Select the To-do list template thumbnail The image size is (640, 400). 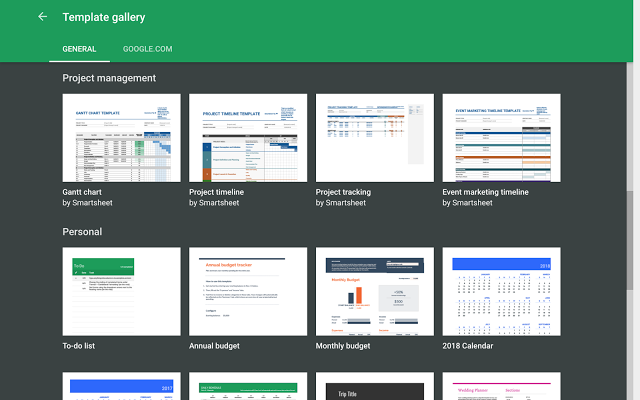(x=121, y=291)
